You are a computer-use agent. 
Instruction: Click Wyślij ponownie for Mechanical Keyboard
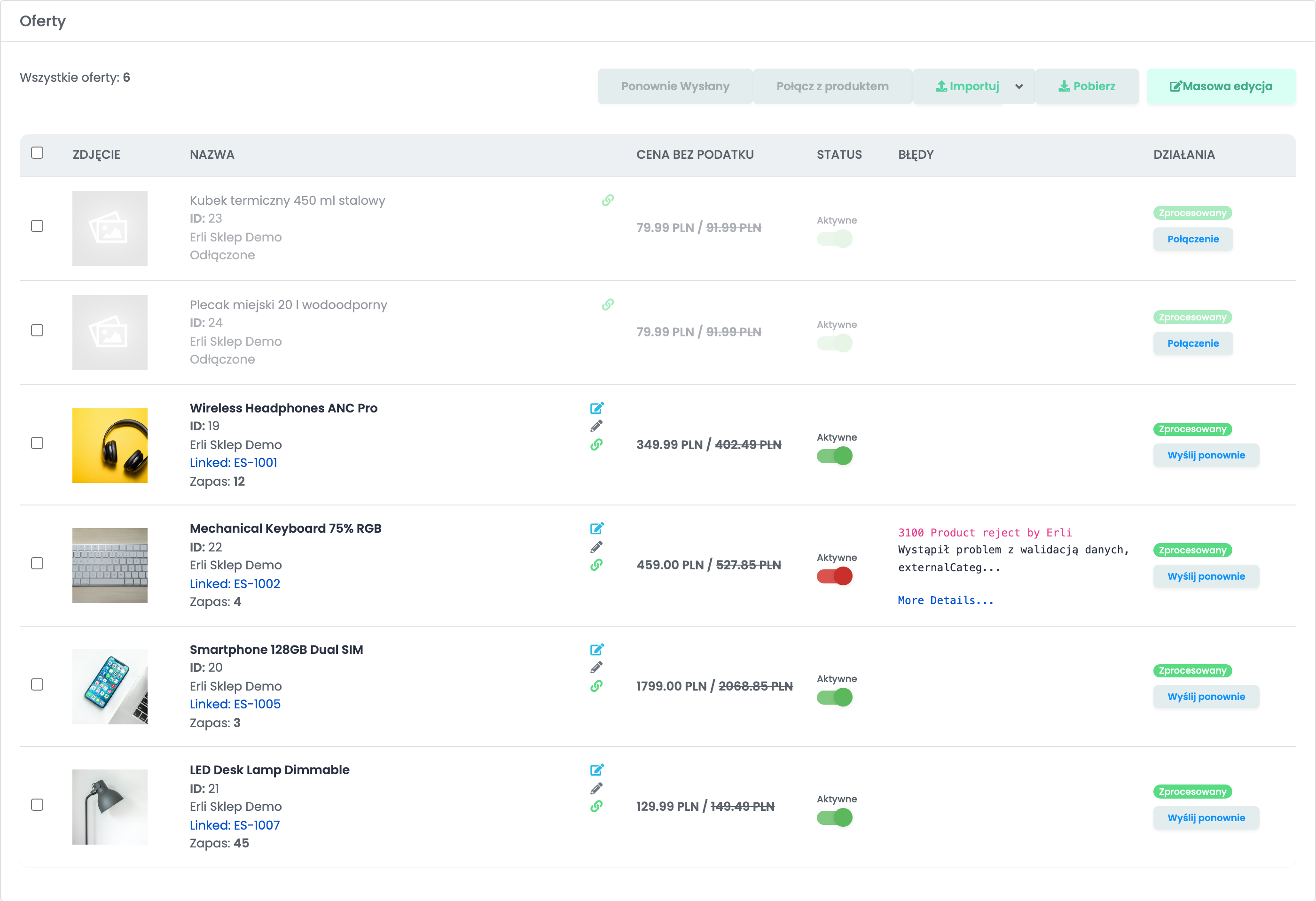point(1206,576)
